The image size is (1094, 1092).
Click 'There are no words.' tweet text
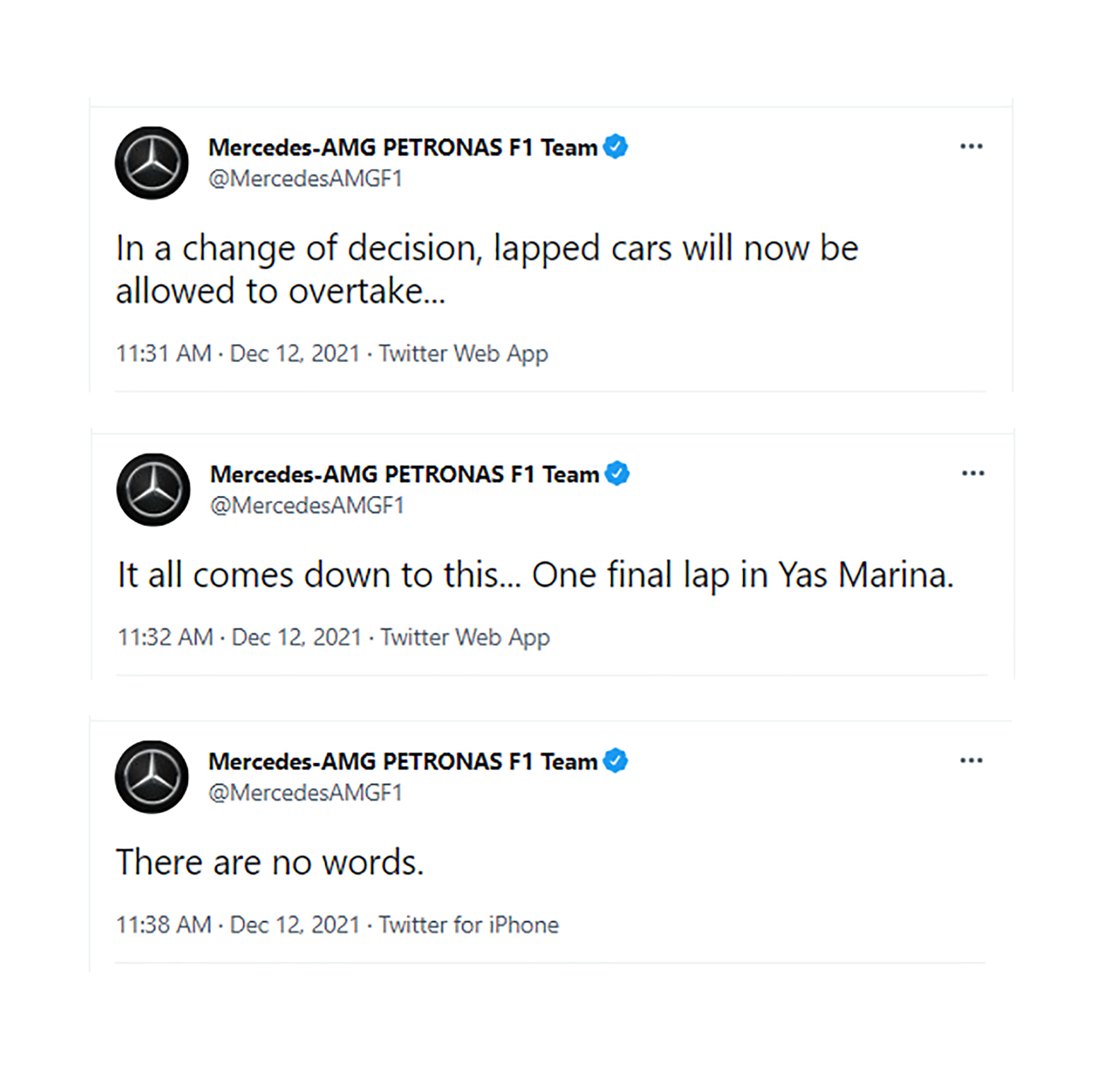pos(270,862)
